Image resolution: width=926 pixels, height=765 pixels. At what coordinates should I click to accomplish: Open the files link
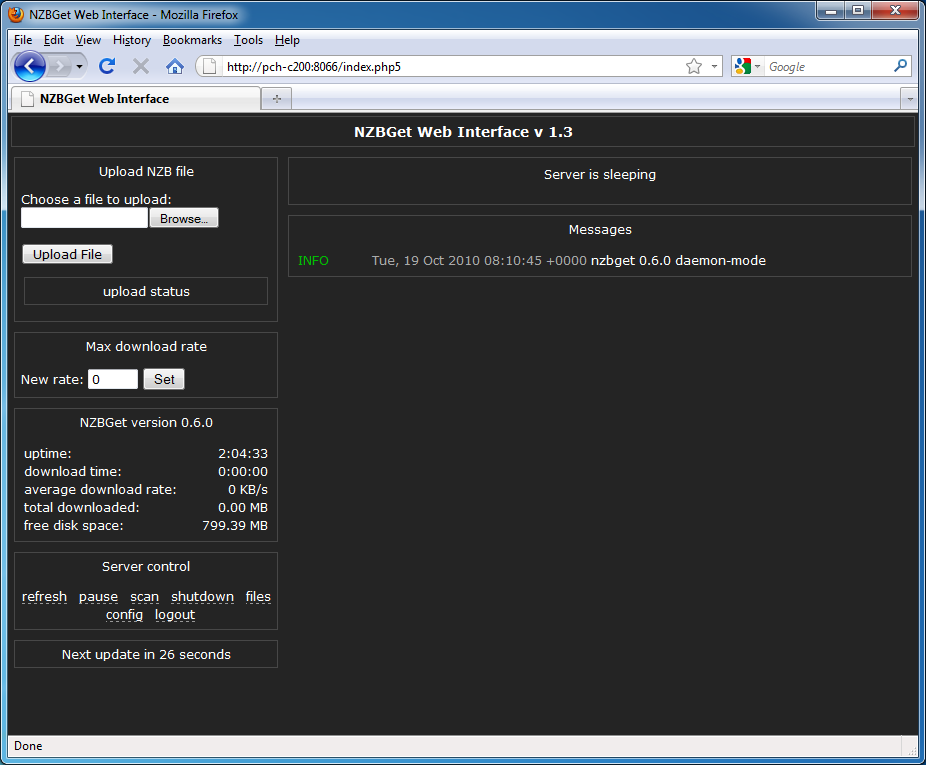(x=258, y=597)
